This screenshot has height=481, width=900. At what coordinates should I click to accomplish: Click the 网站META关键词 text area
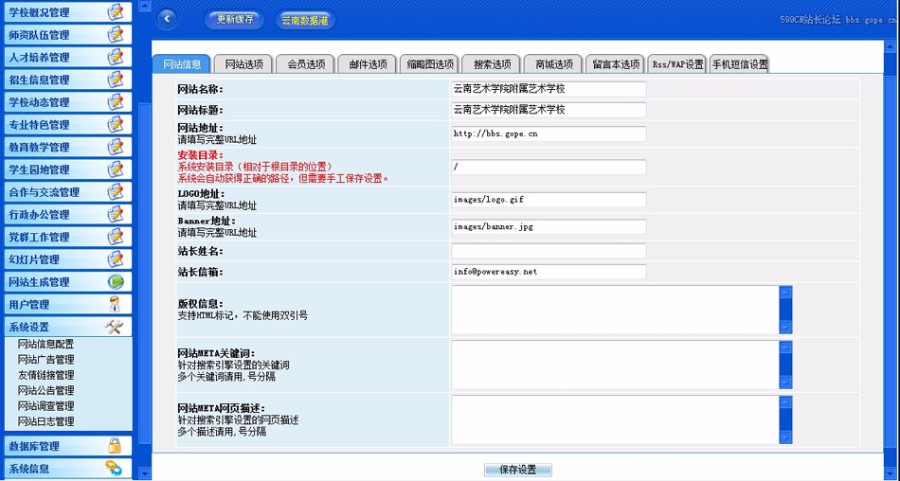click(x=622, y=365)
